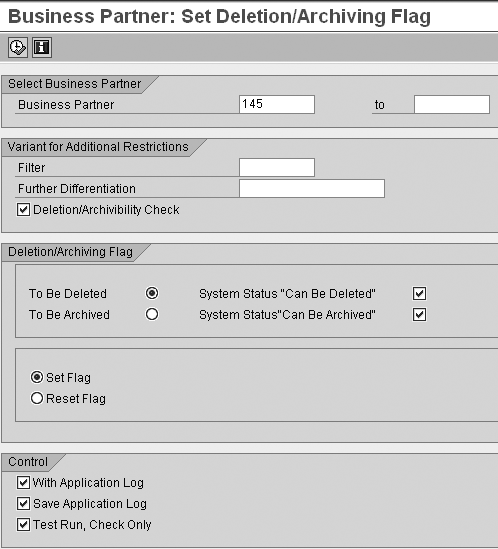498x549 pixels.
Task: Click the Execute clock icon
Action: pos(18,47)
